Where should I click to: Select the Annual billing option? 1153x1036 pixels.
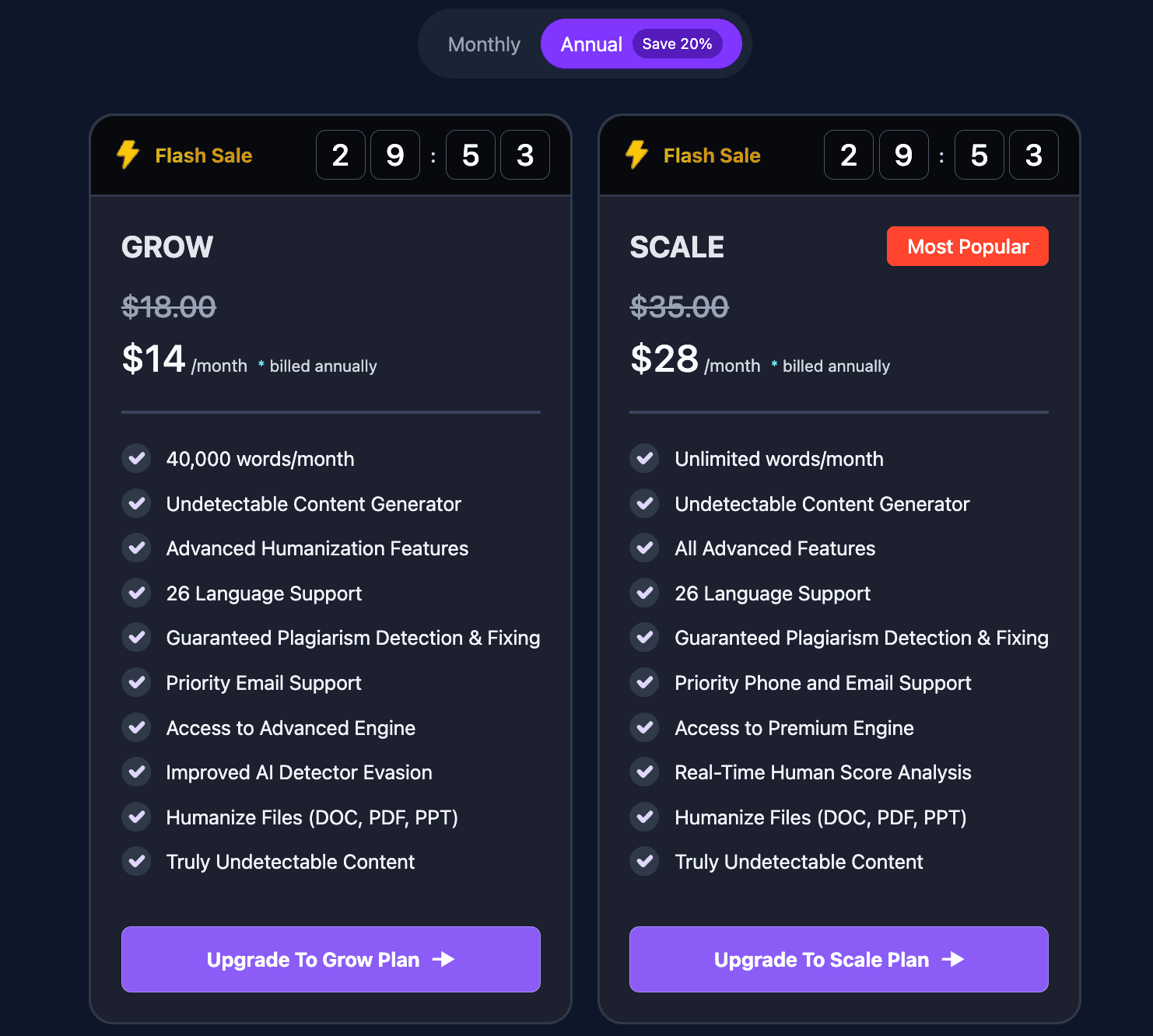pos(591,44)
